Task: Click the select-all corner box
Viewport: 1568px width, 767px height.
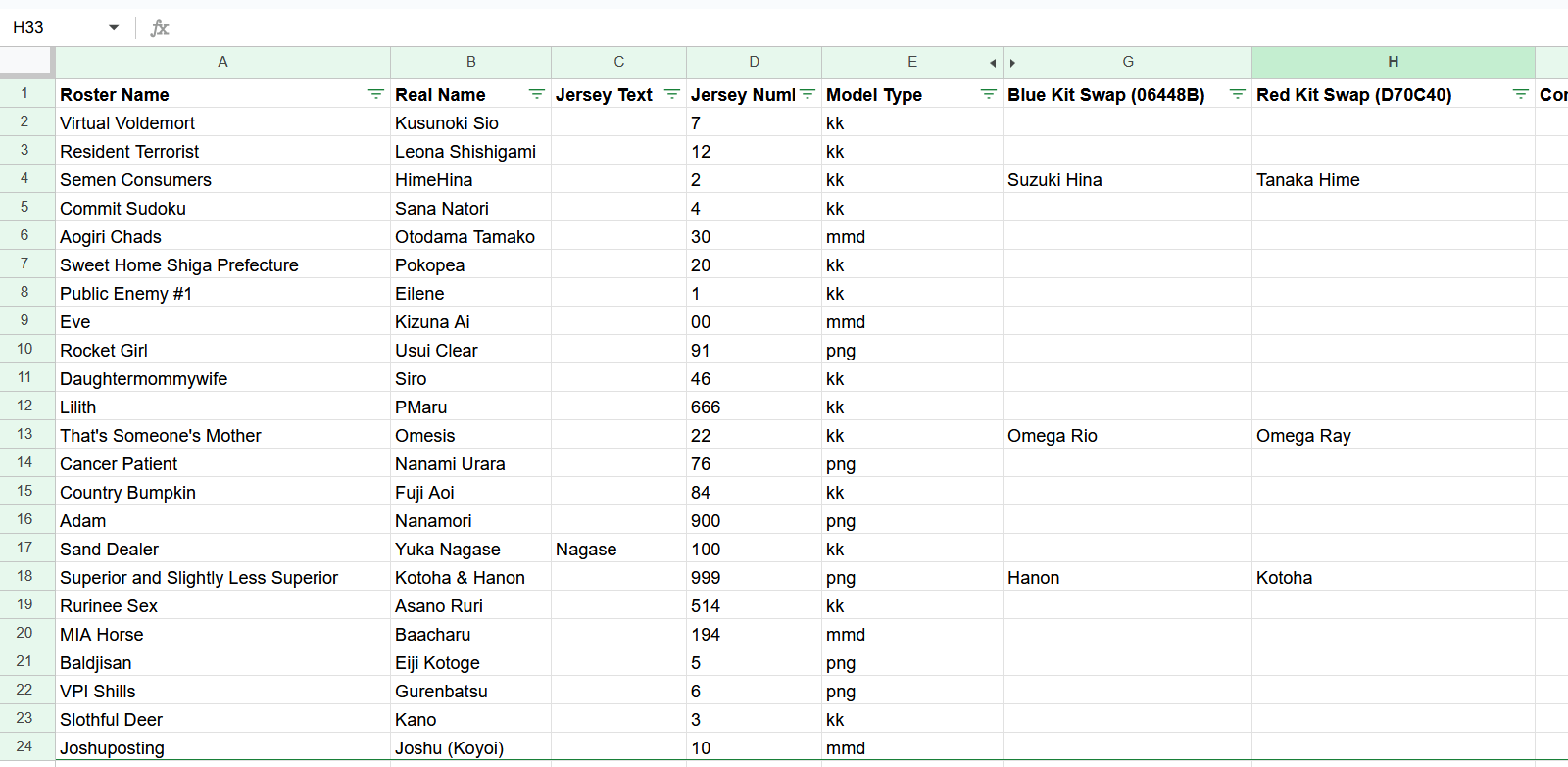Action: click(x=26, y=62)
